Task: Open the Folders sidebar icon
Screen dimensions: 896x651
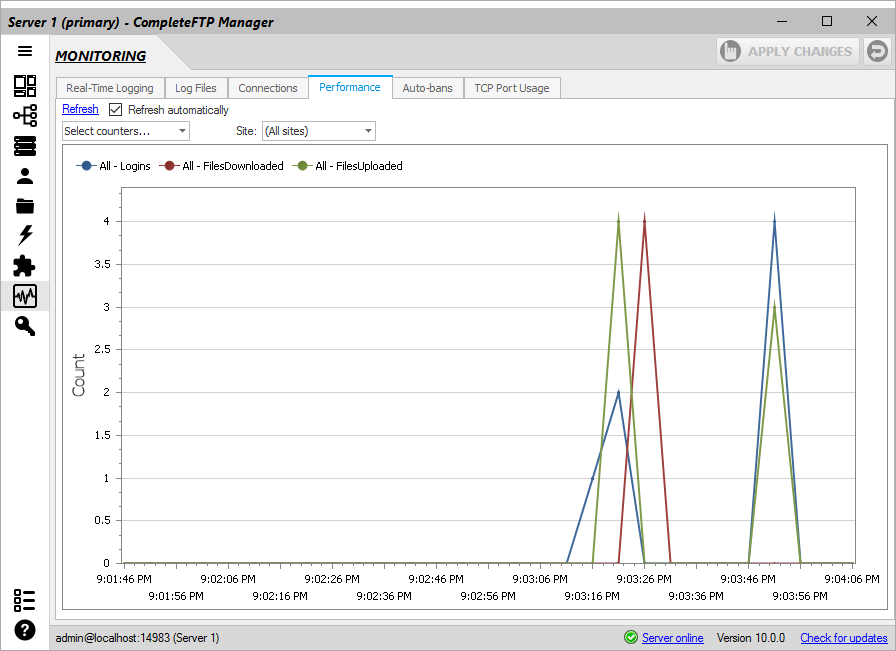Action: point(25,206)
